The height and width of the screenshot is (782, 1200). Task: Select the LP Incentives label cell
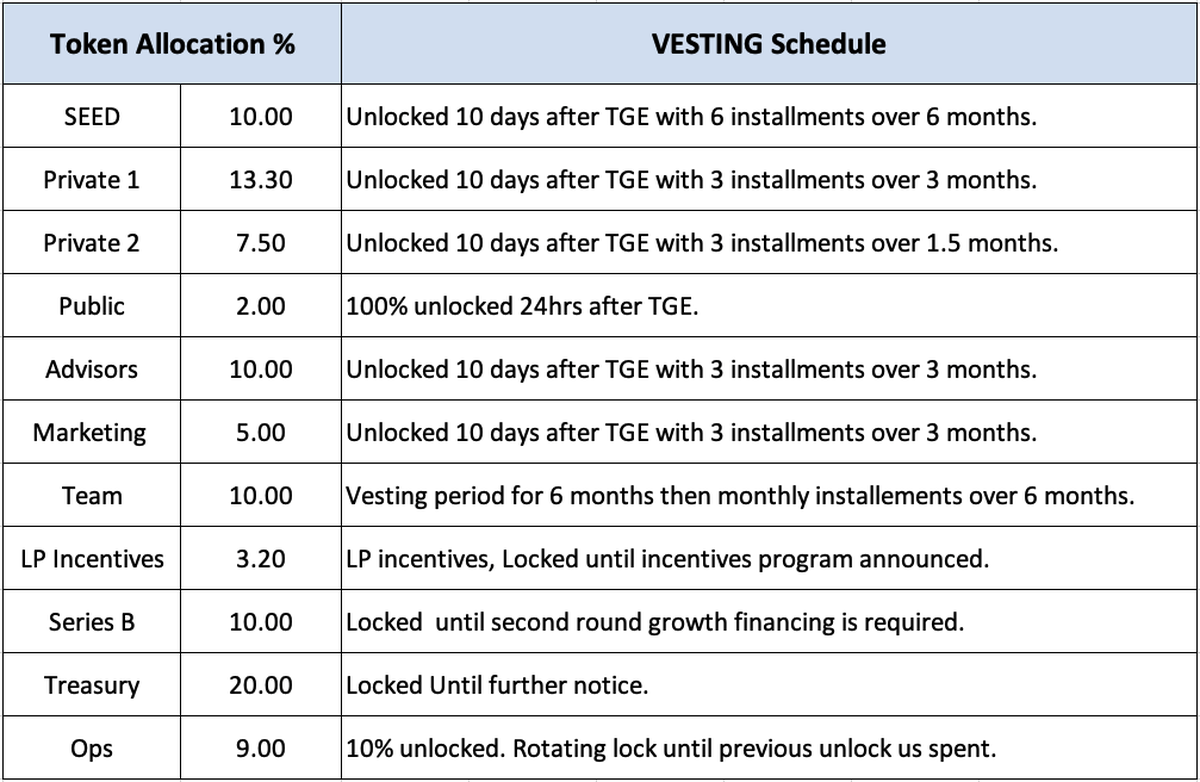tap(91, 559)
